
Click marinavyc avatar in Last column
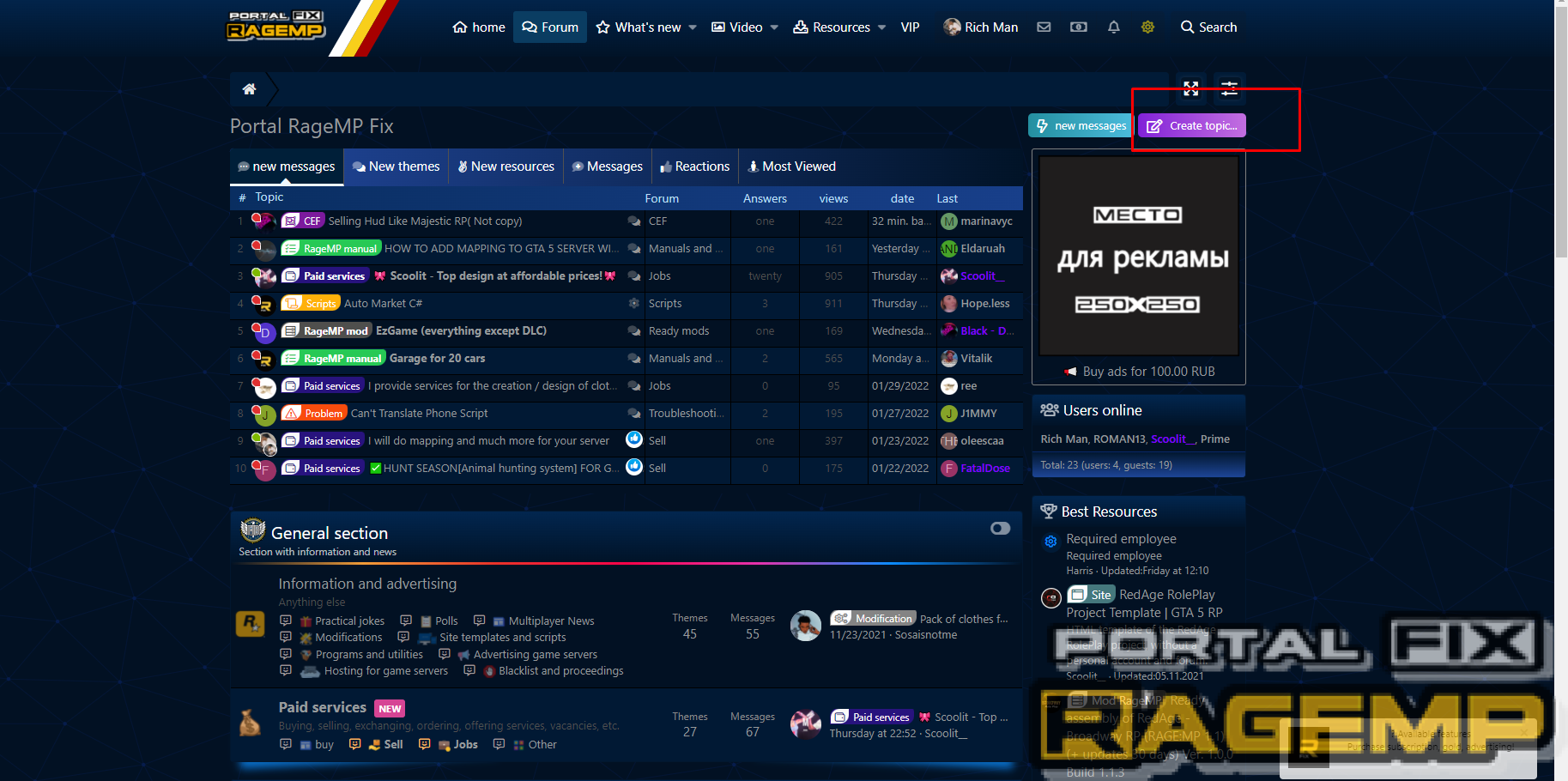tap(948, 221)
